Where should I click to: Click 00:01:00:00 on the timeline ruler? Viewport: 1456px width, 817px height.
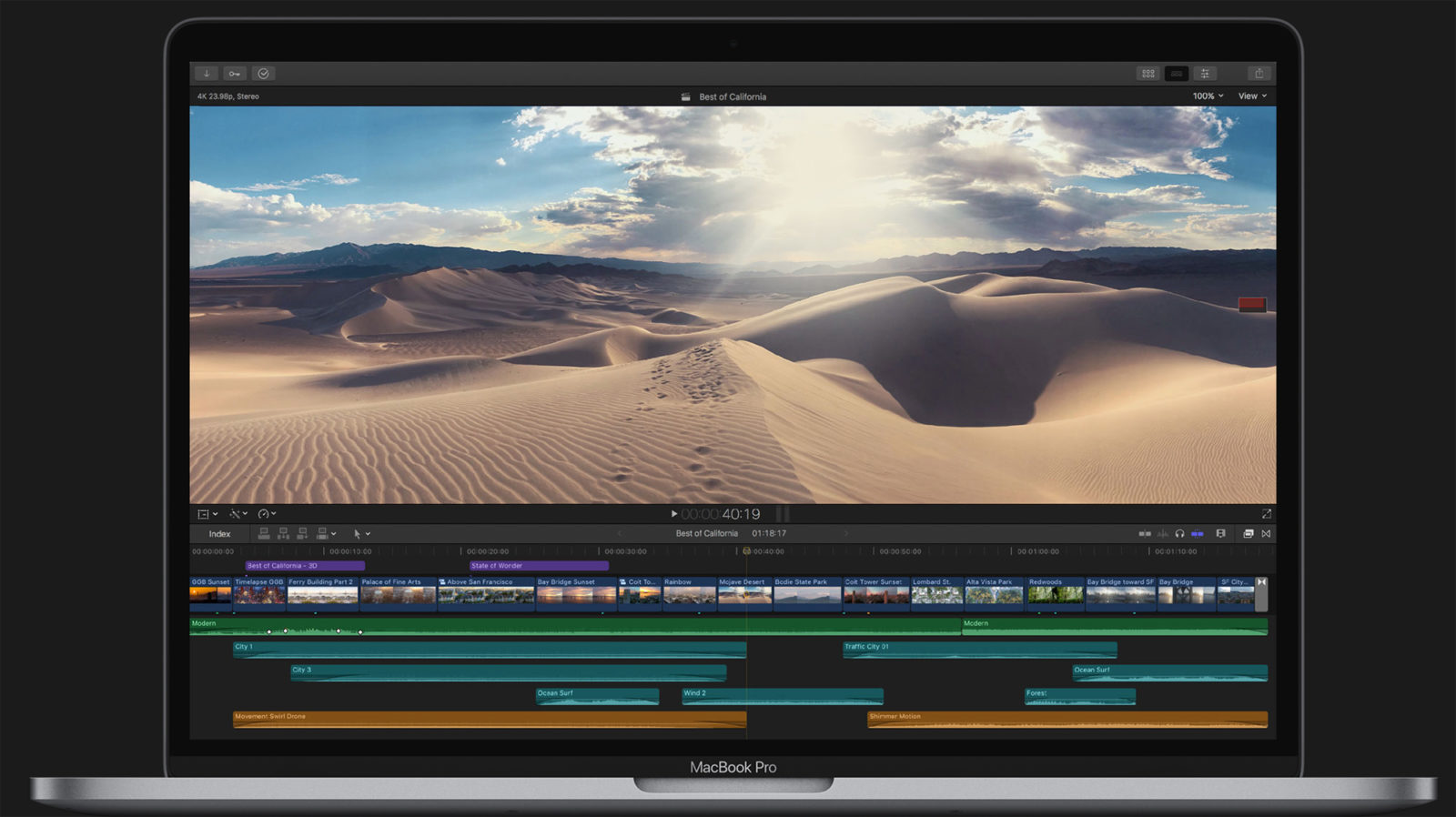point(1038,551)
